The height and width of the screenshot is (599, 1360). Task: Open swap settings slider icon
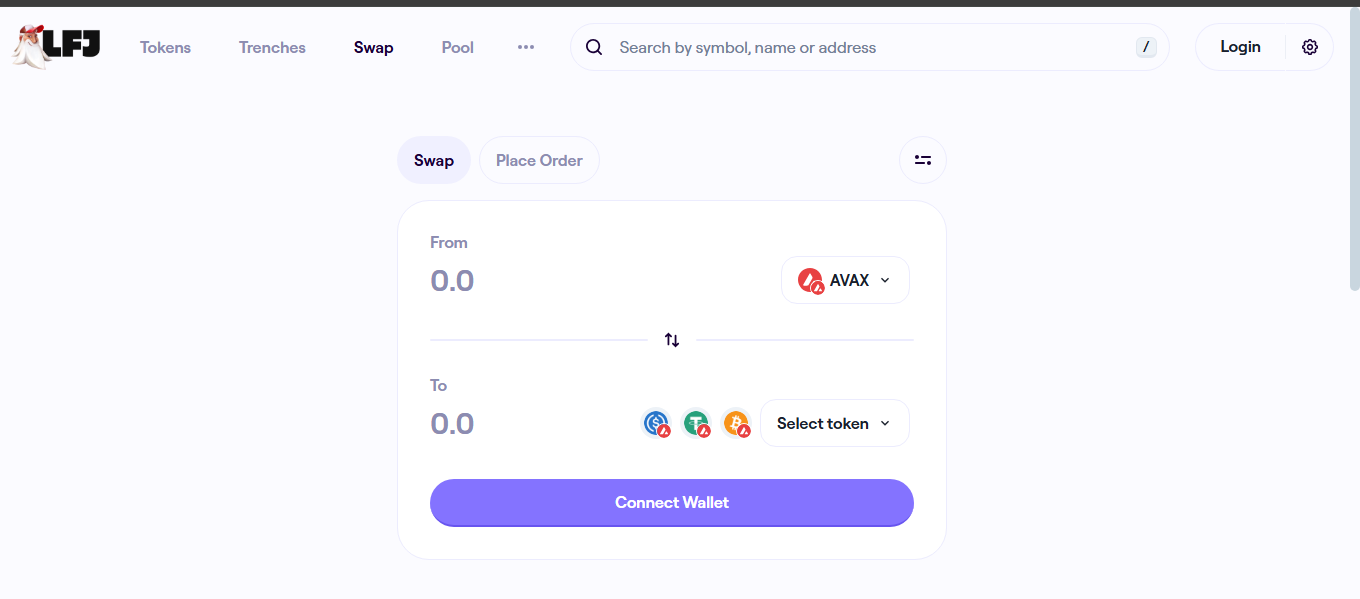(923, 160)
